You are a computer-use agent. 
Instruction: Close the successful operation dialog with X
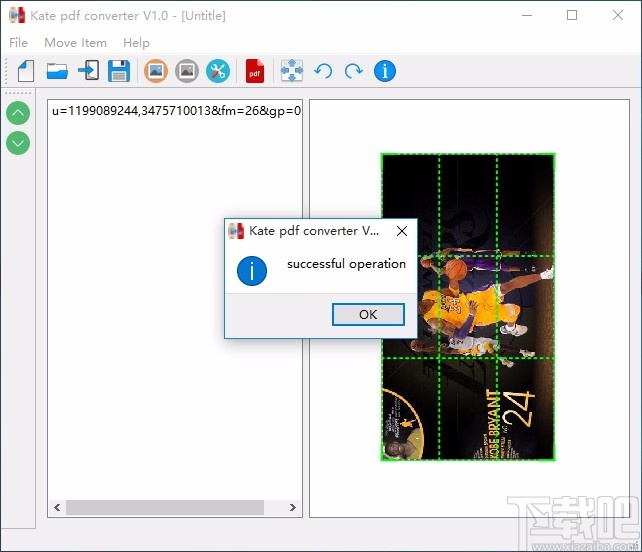click(x=402, y=231)
